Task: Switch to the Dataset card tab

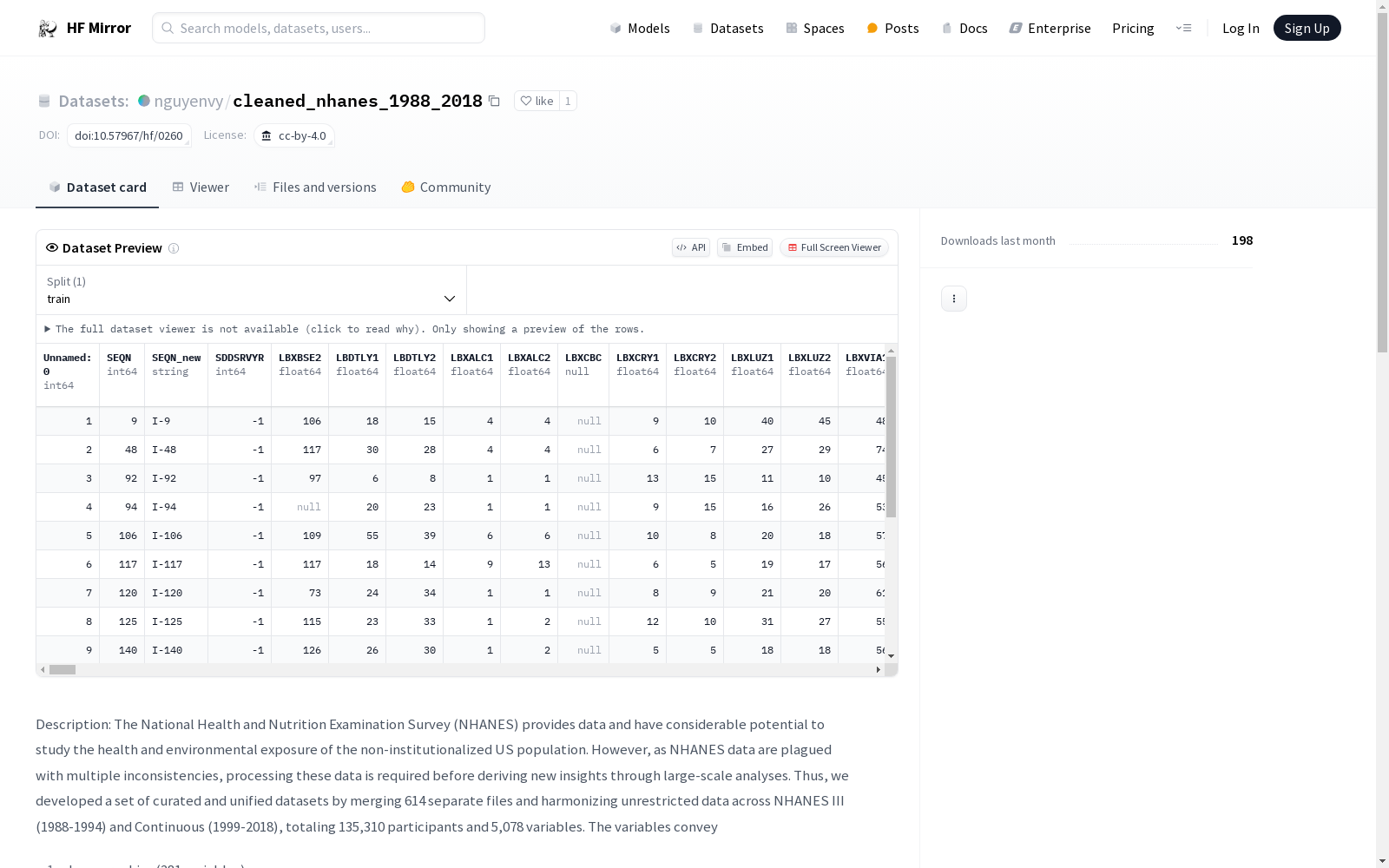Action: (x=97, y=187)
